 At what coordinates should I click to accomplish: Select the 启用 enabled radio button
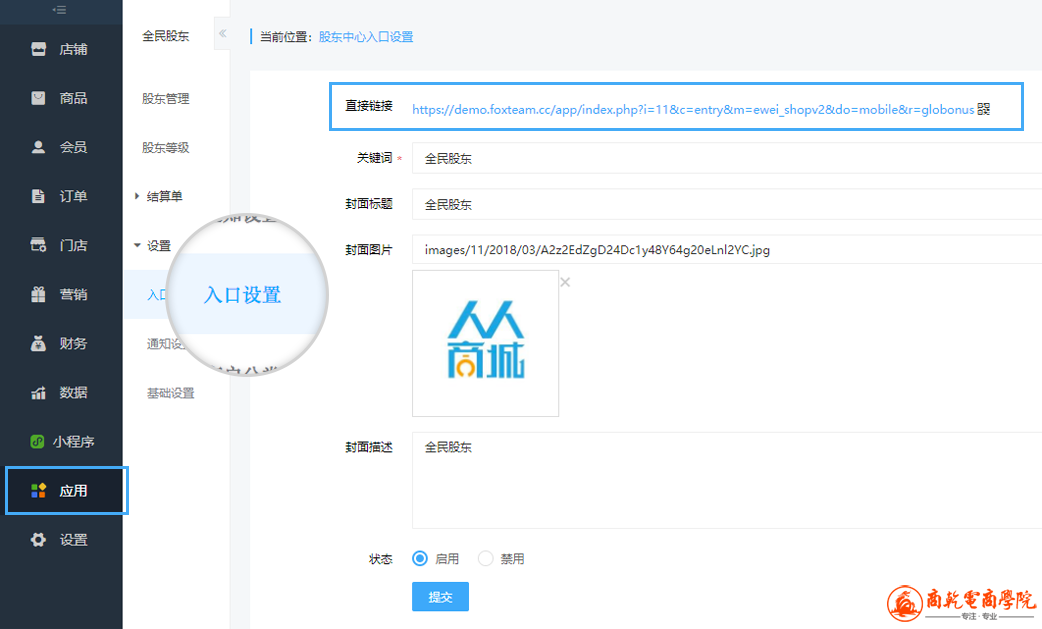pyautogui.click(x=420, y=559)
